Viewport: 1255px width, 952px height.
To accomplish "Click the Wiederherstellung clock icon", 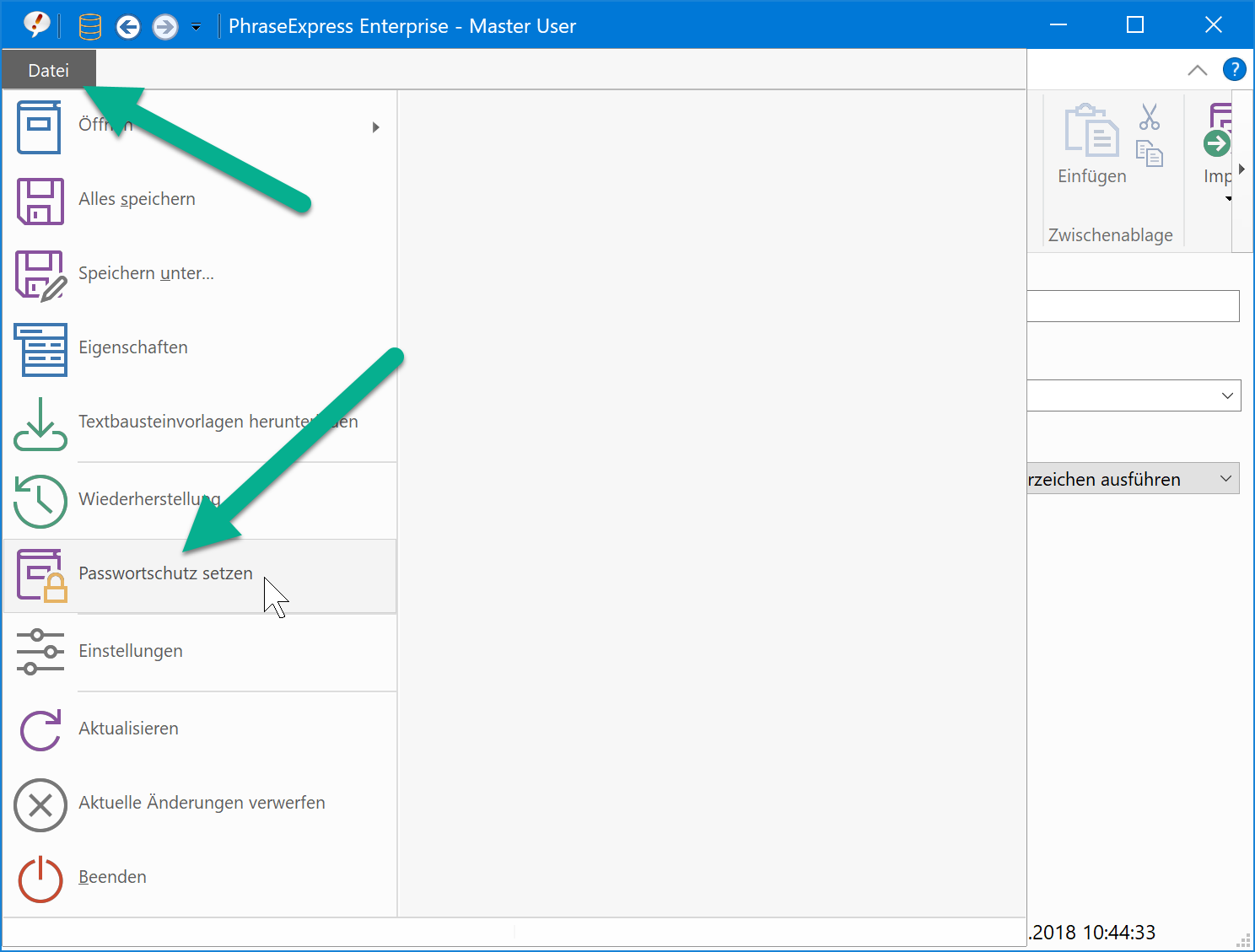I will 40,501.
